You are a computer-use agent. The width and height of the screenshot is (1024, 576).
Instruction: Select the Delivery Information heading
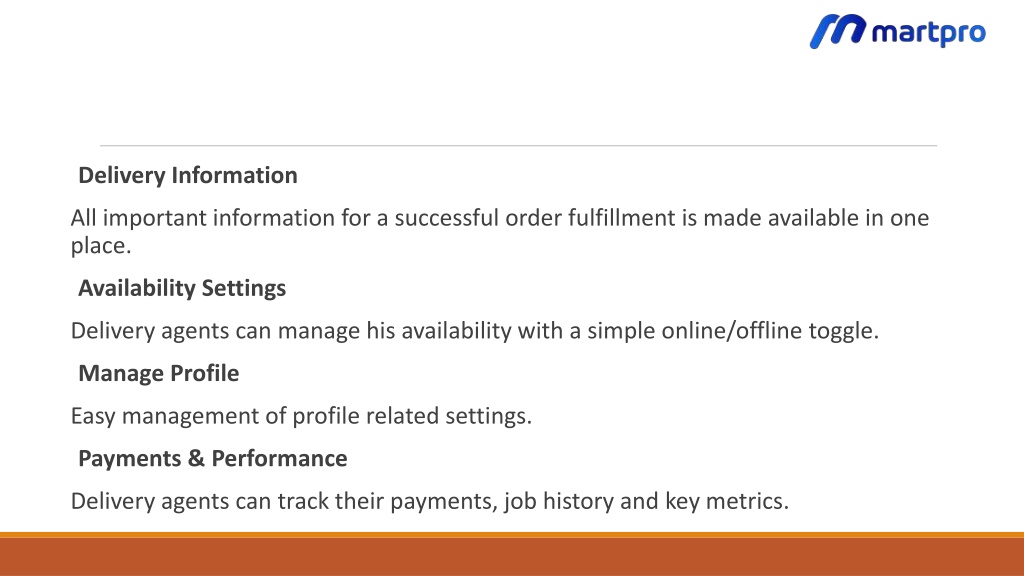188,175
